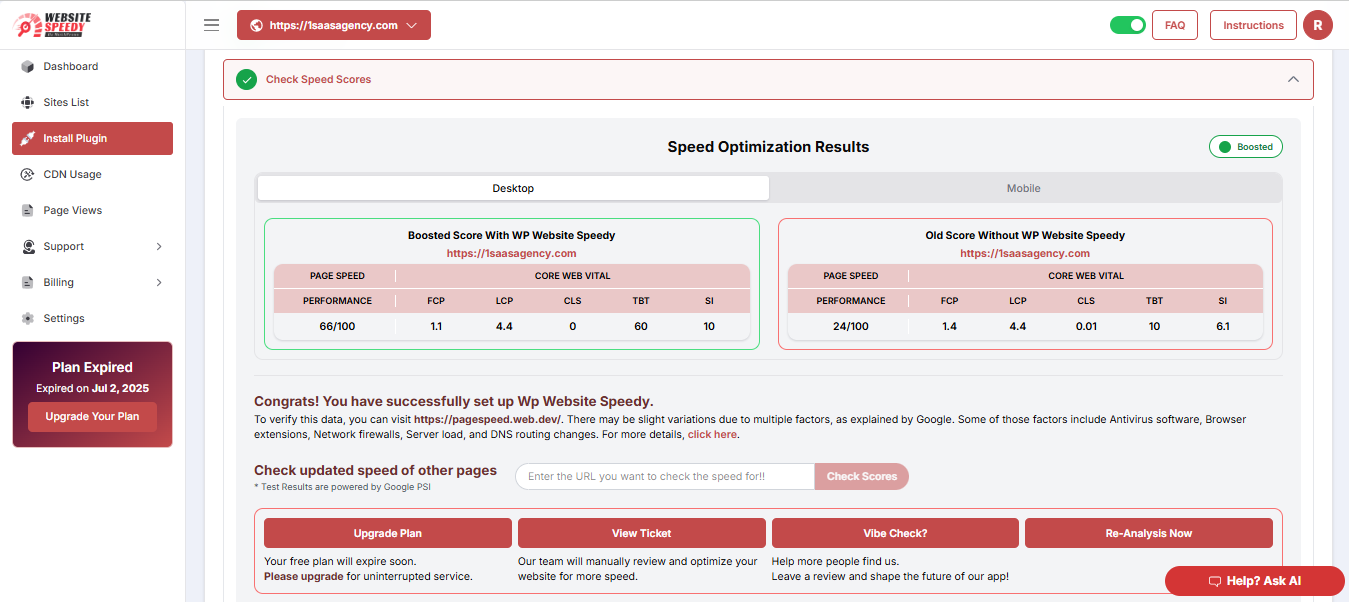The width and height of the screenshot is (1349, 602).
Task: Open the 1saasagency.com site dropdown
Action: (x=334, y=26)
